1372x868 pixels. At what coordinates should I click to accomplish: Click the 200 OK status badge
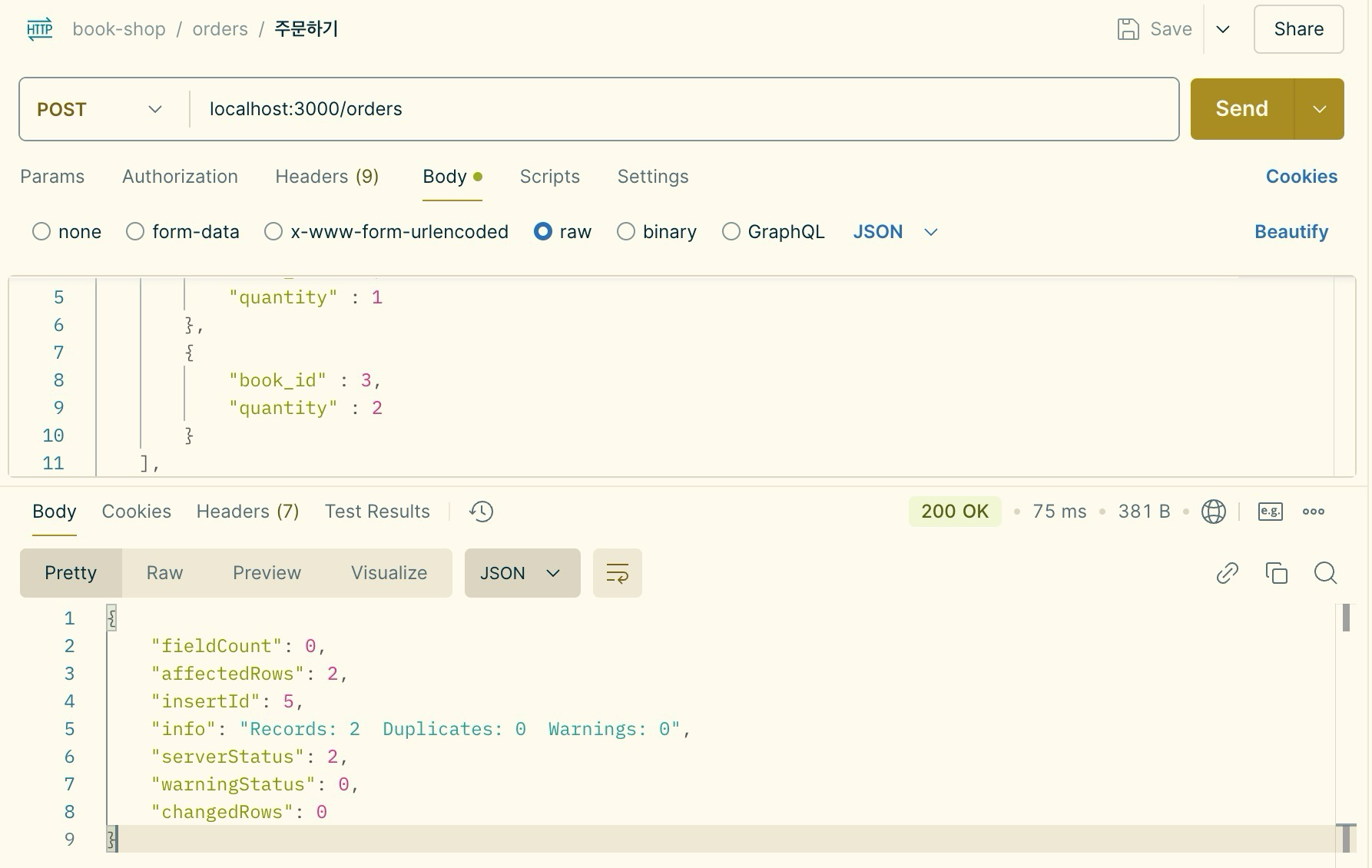(x=955, y=512)
